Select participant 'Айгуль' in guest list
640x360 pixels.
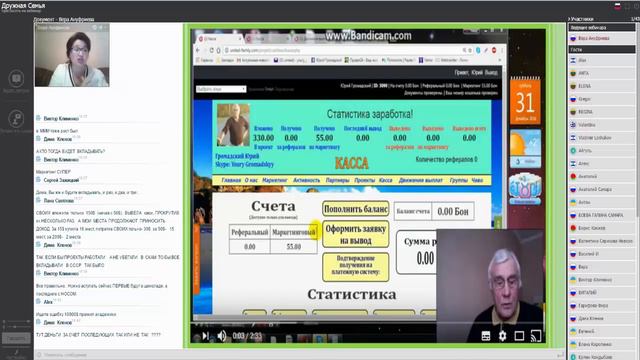point(602,151)
